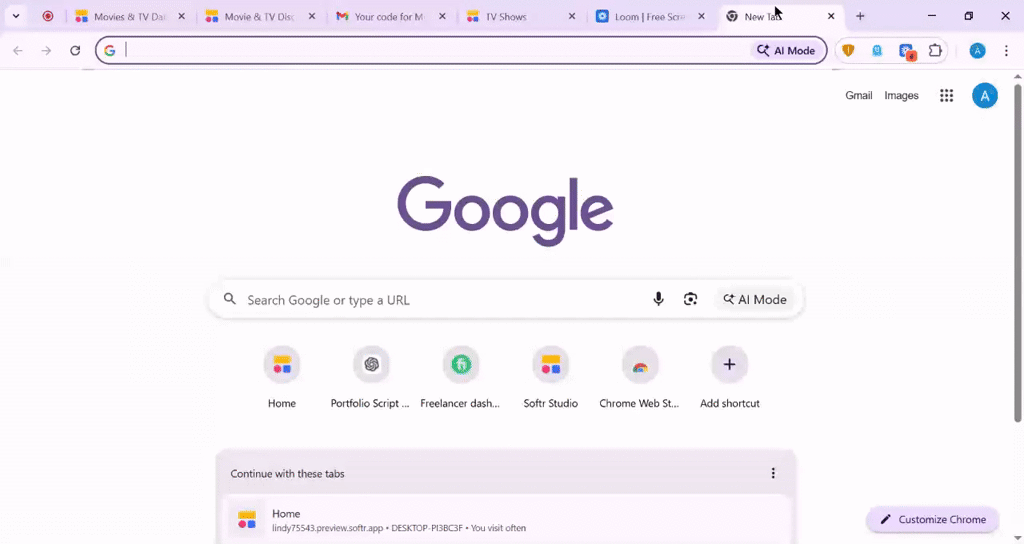Open 'Continue with these tabs' options menu

[x=773, y=473]
